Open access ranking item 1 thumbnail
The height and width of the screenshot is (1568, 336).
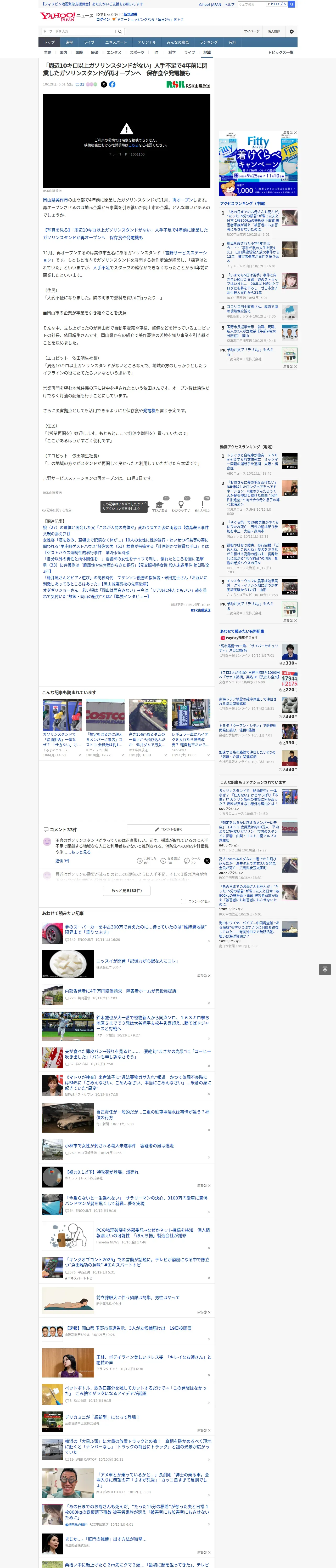pos(290,217)
